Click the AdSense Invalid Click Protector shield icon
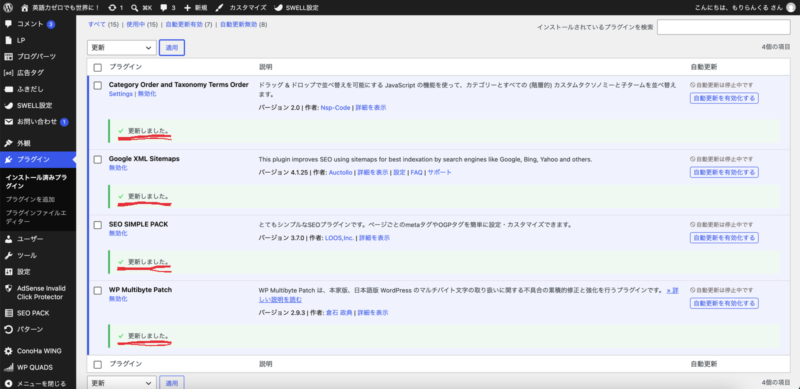 pyautogui.click(x=8, y=288)
